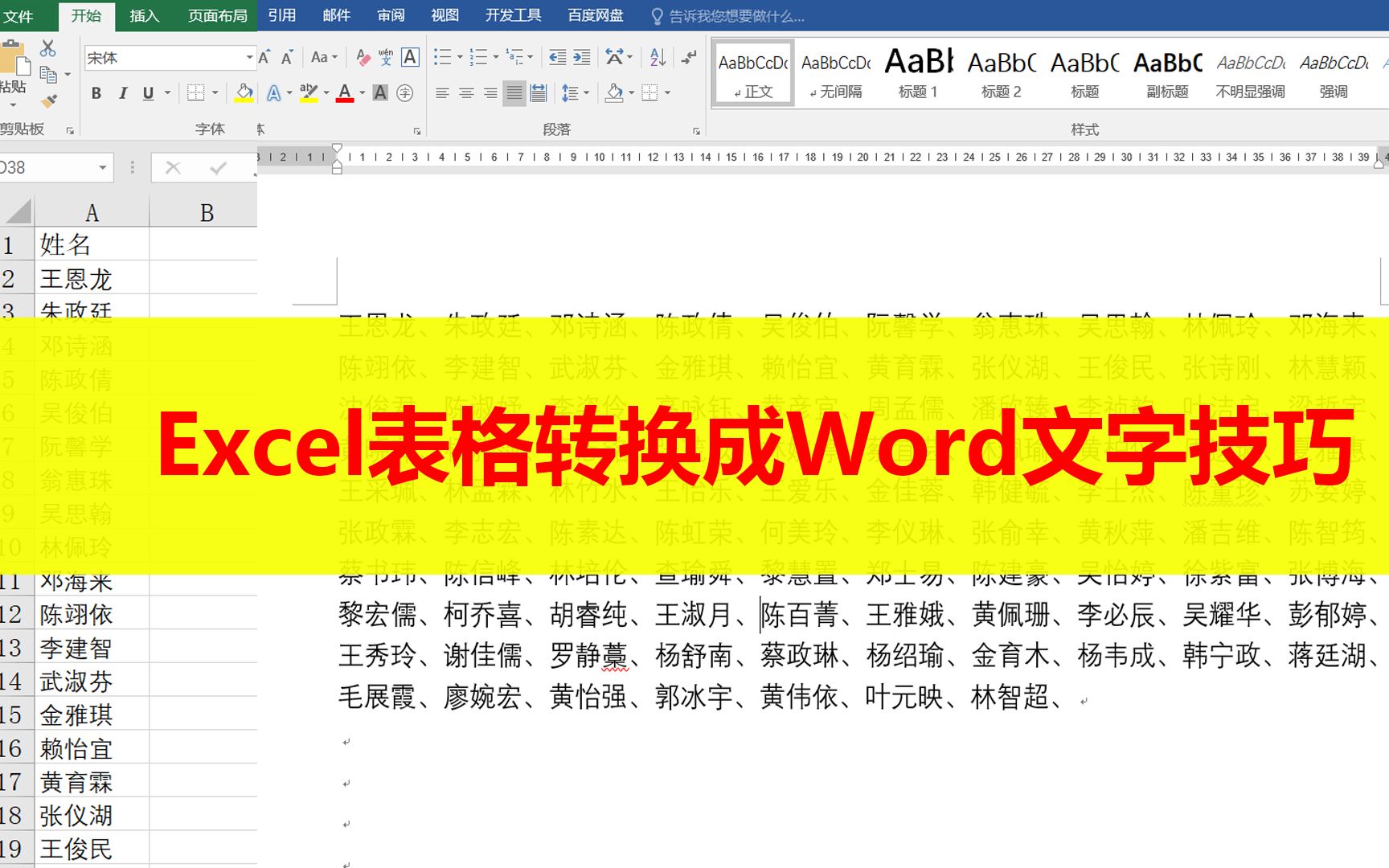Apply the 无间隔 style
1389x868 pixels.
point(836,73)
